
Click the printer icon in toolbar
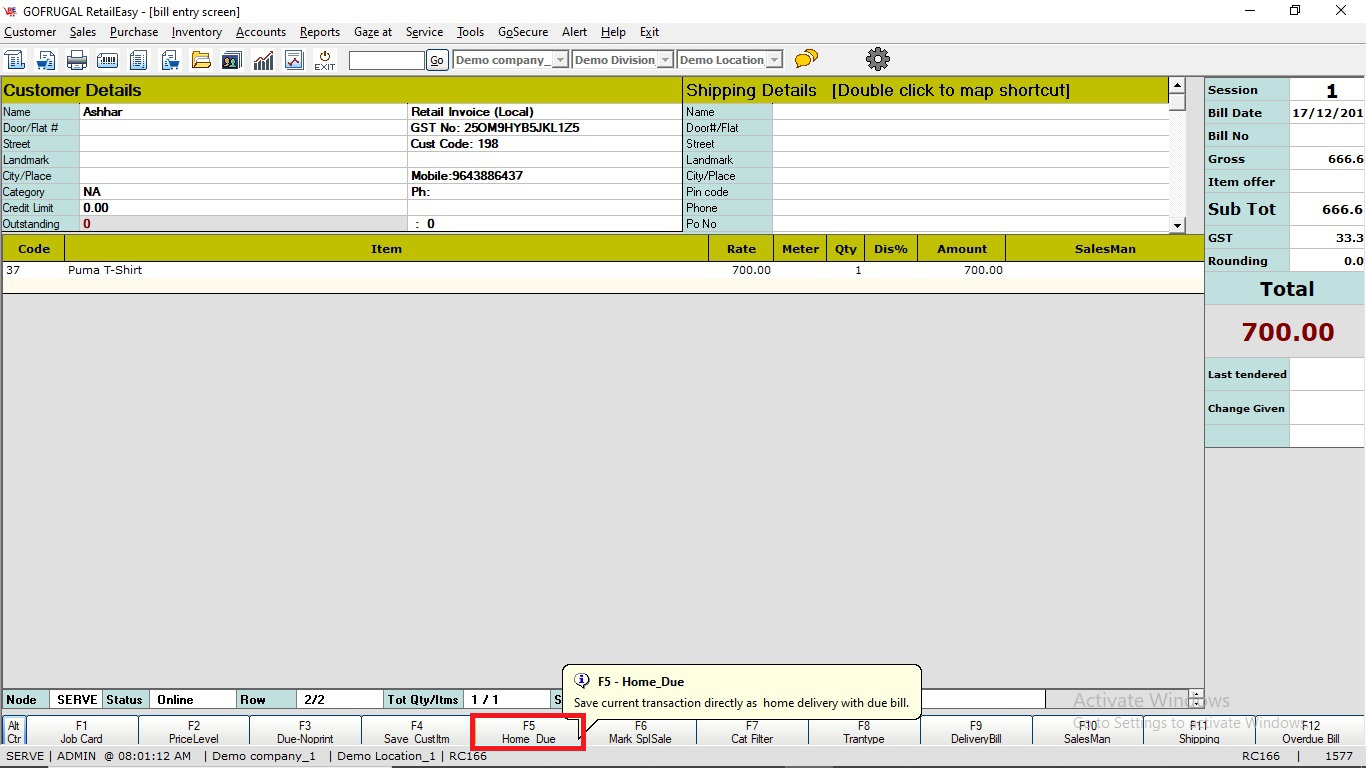tap(77, 60)
